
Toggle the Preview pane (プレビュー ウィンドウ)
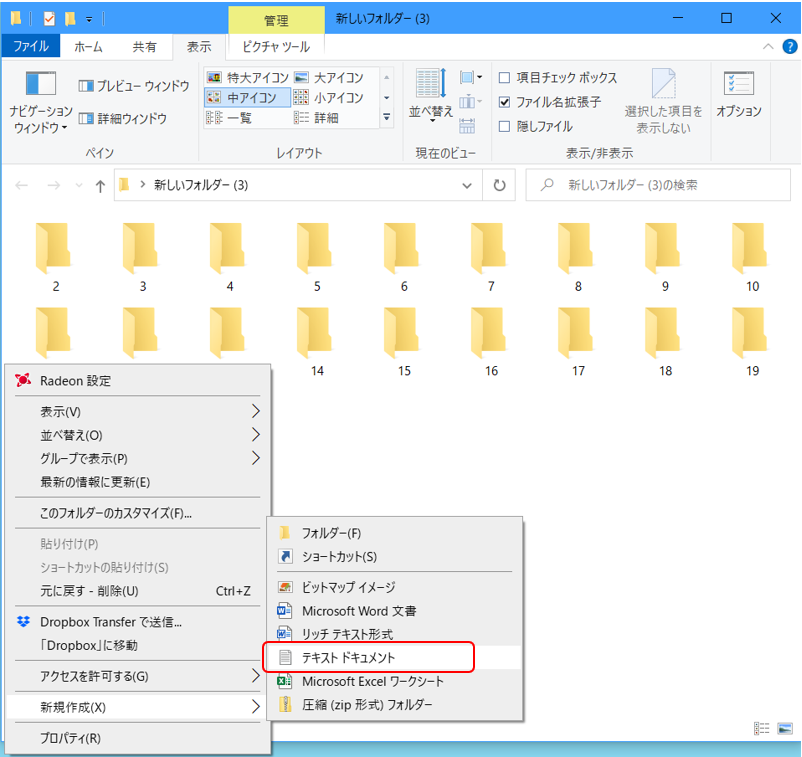point(134,86)
